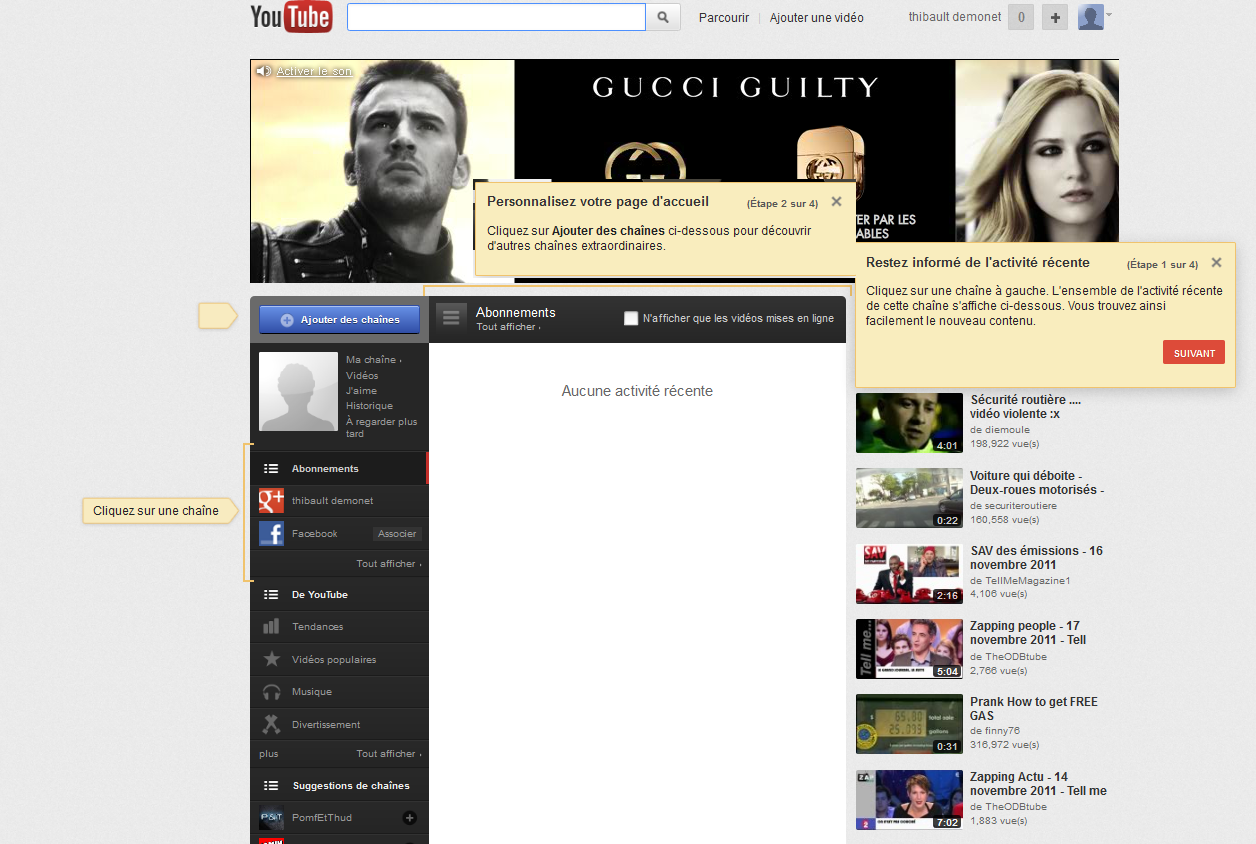1256x844 pixels.
Task: Click the plus icon beside notification count
Action: click(x=1055, y=17)
